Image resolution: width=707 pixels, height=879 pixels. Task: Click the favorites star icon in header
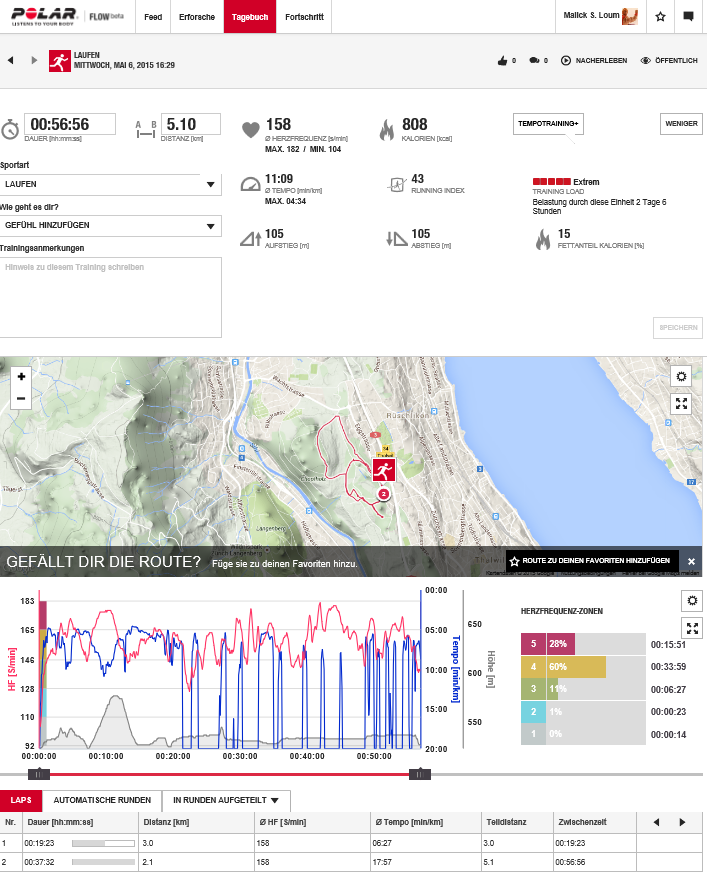point(660,16)
